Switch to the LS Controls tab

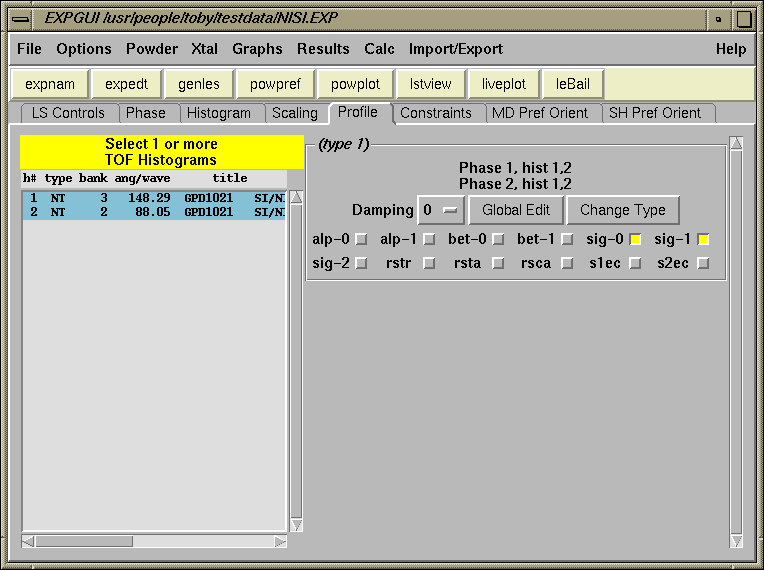coord(68,113)
